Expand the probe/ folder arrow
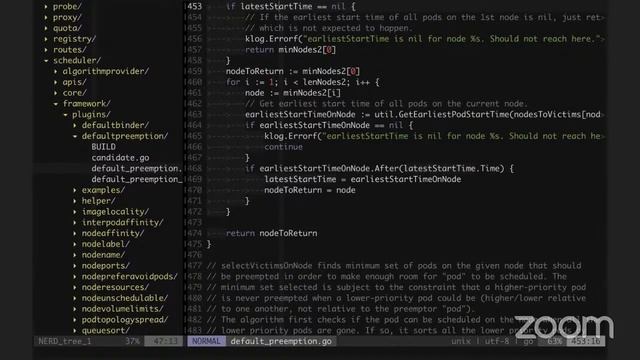640x360 pixels. (x=46, y=7)
